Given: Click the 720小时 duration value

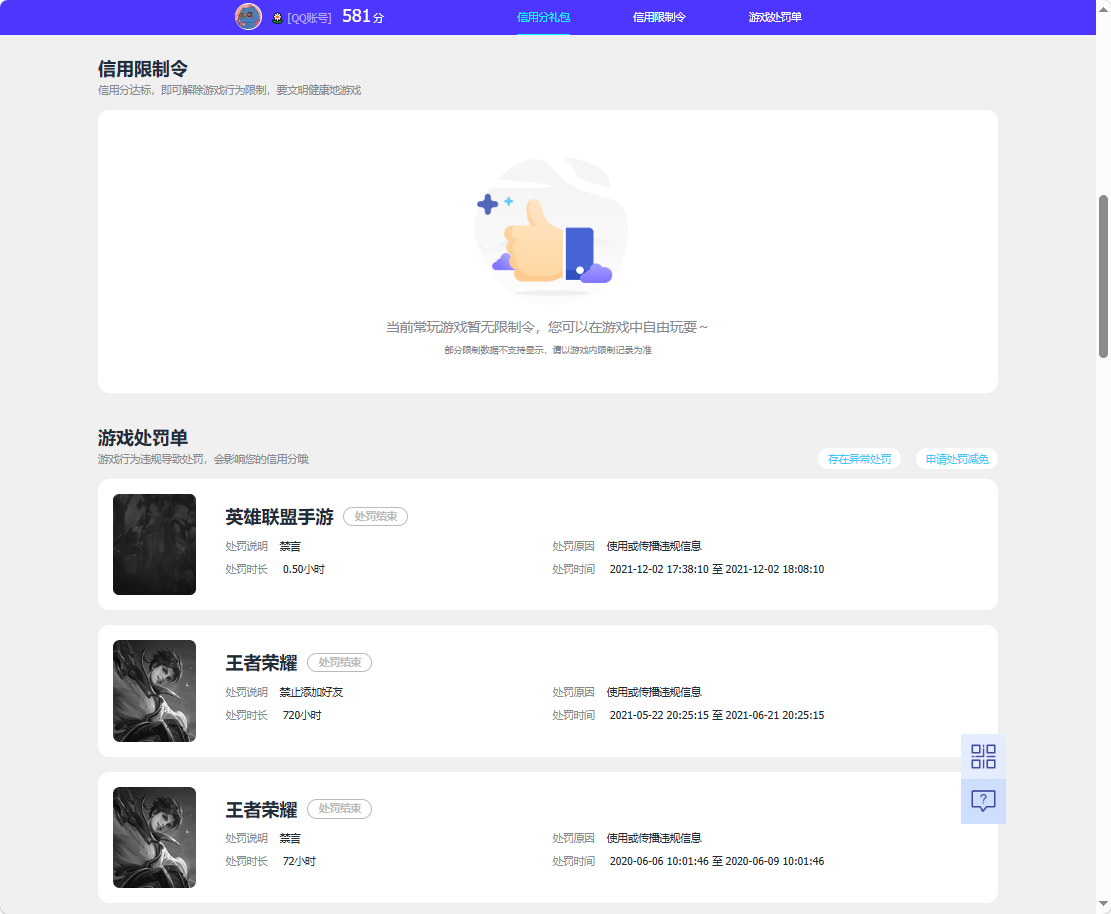Looking at the screenshot, I should (302, 716).
